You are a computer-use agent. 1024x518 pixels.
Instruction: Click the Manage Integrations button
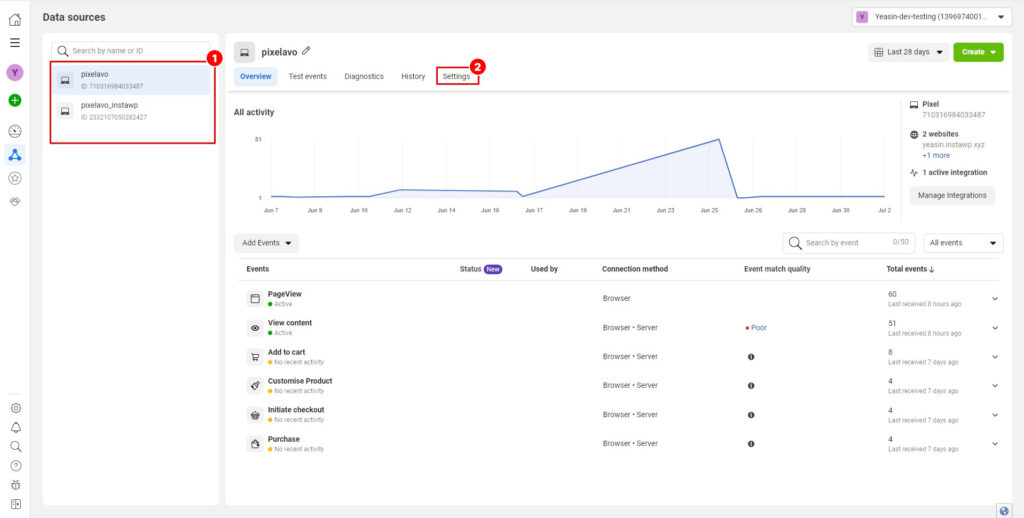click(x=951, y=196)
